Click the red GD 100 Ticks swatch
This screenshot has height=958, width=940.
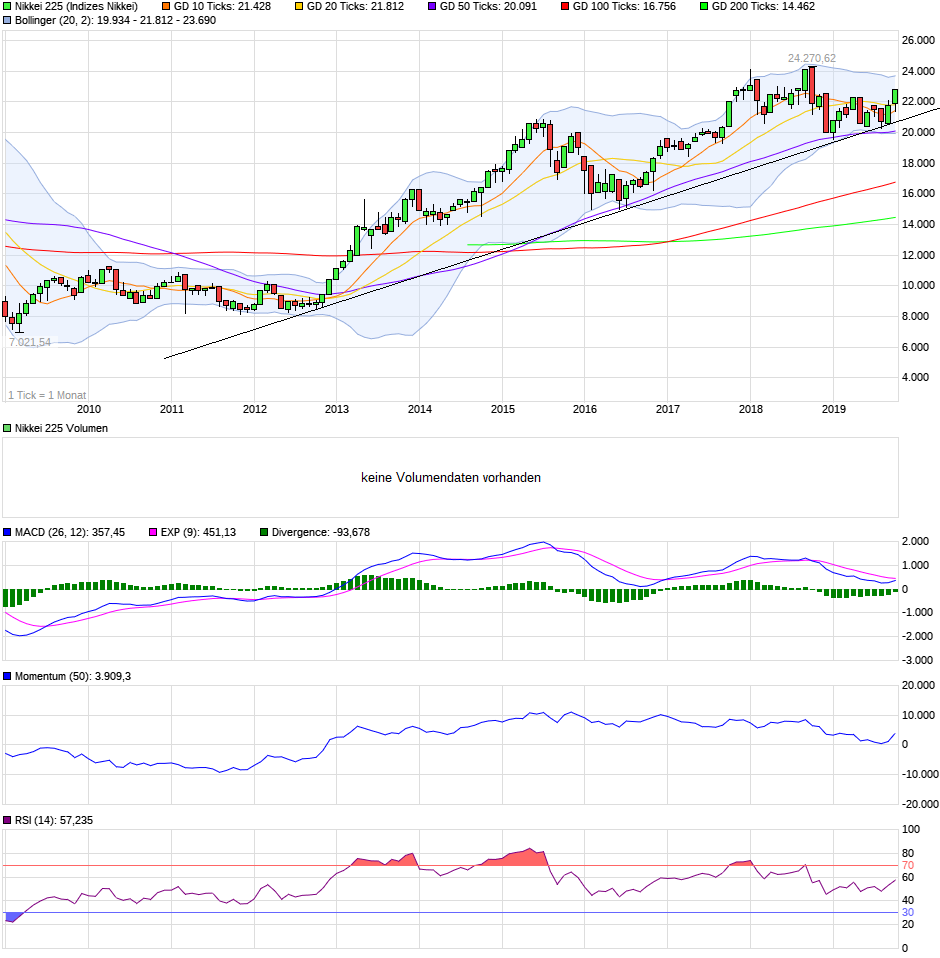point(565,7)
